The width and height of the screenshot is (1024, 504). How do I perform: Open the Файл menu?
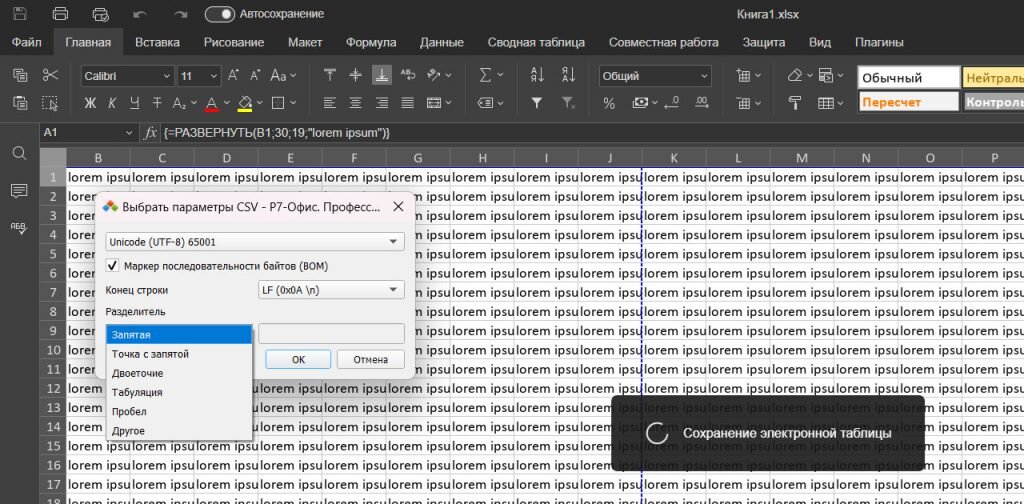pos(27,42)
